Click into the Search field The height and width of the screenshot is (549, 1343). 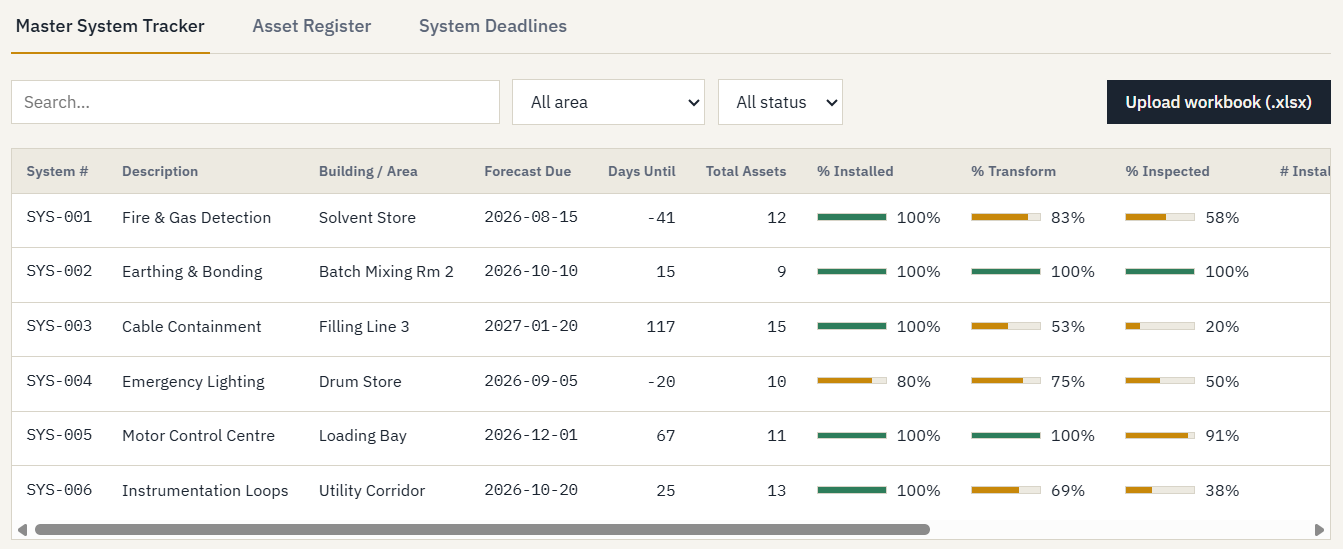point(255,102)
